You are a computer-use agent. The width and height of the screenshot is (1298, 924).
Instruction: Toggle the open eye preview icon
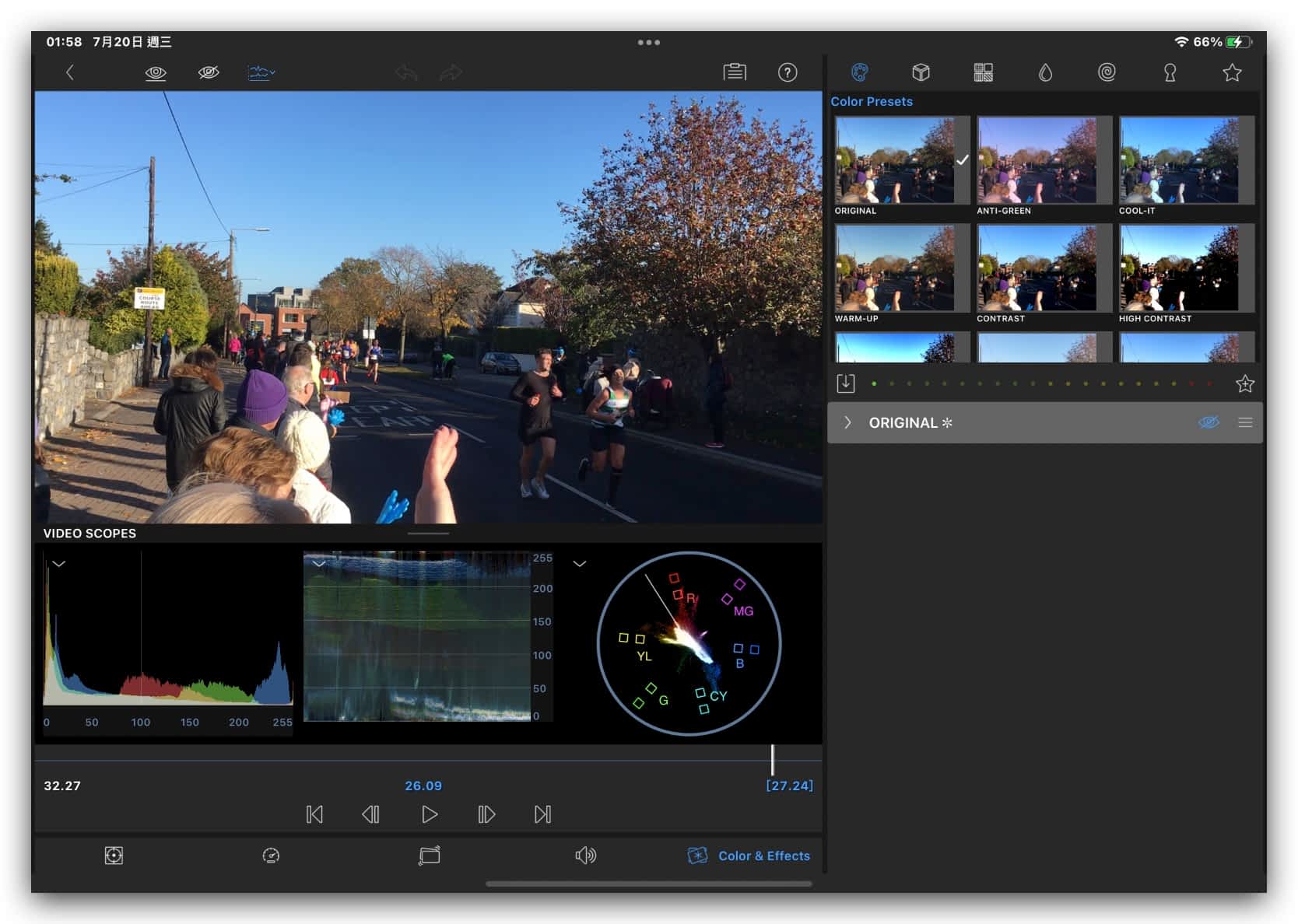click(x=156, y=72)
